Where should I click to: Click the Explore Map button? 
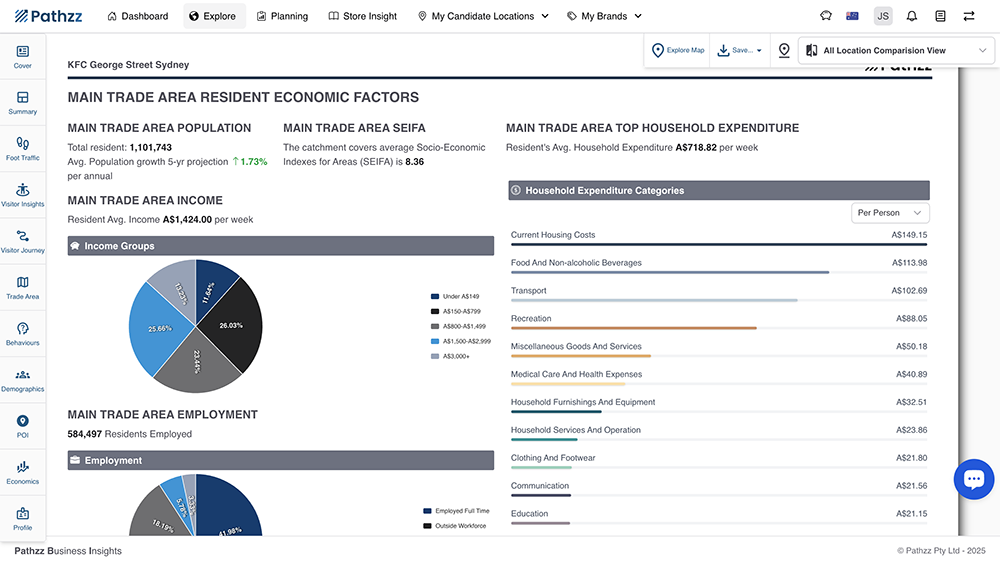click(678, 50)
